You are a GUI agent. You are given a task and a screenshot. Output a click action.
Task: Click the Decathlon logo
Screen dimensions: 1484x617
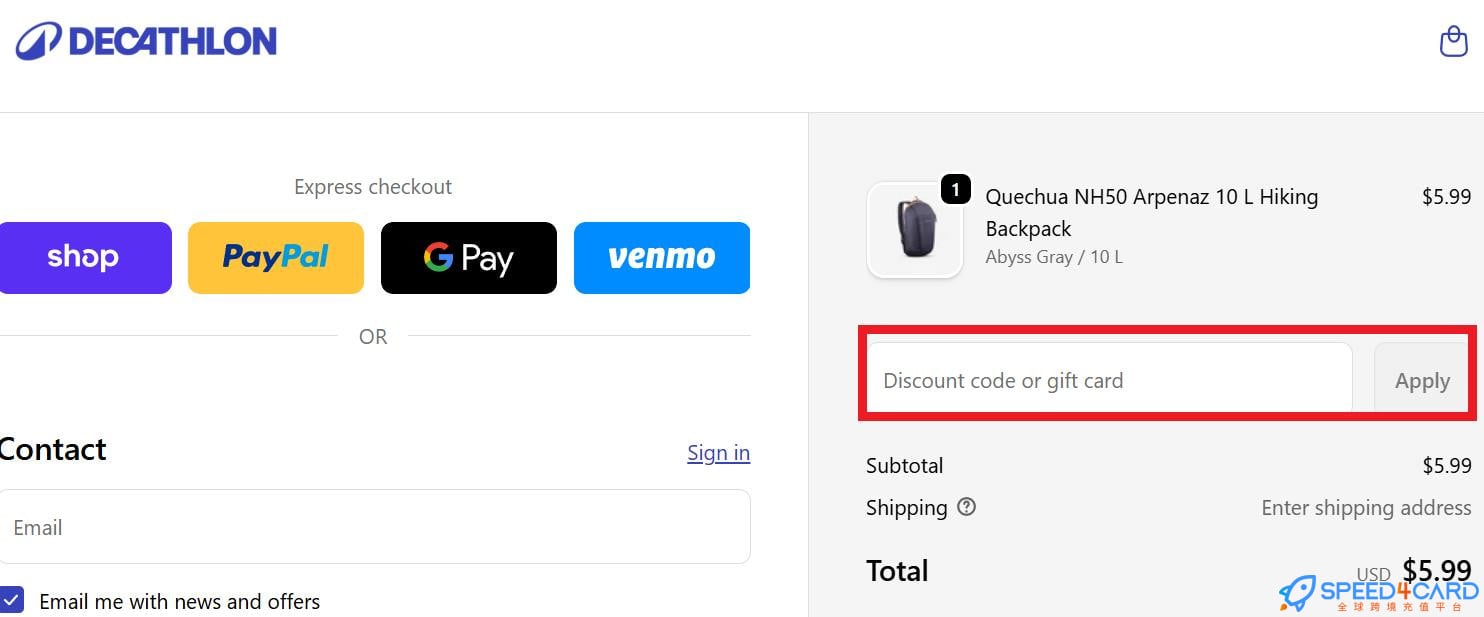tap(146, 41)
